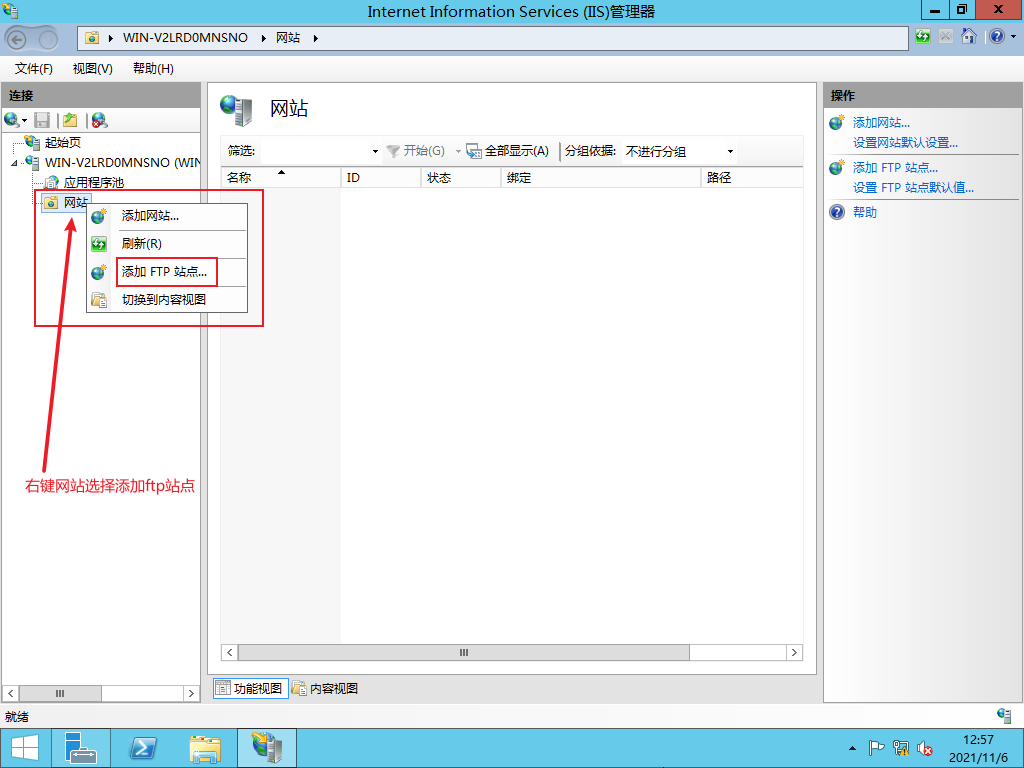The image size is (1024, 768).
Task: Collapse the WIN-V2LRD0MNSNO server node
Action: [x=14, y=163]
